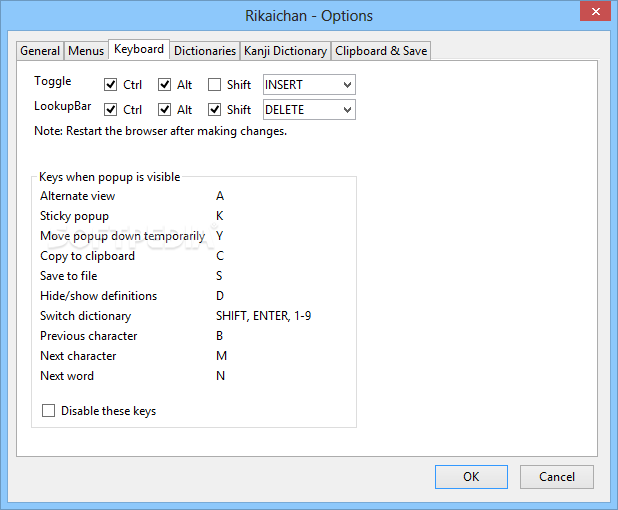Click the SHIFT, ENTER, 1-9 key text
This screenshot has width=618, height=510.
pyautogui.click(x=263, y=316)
